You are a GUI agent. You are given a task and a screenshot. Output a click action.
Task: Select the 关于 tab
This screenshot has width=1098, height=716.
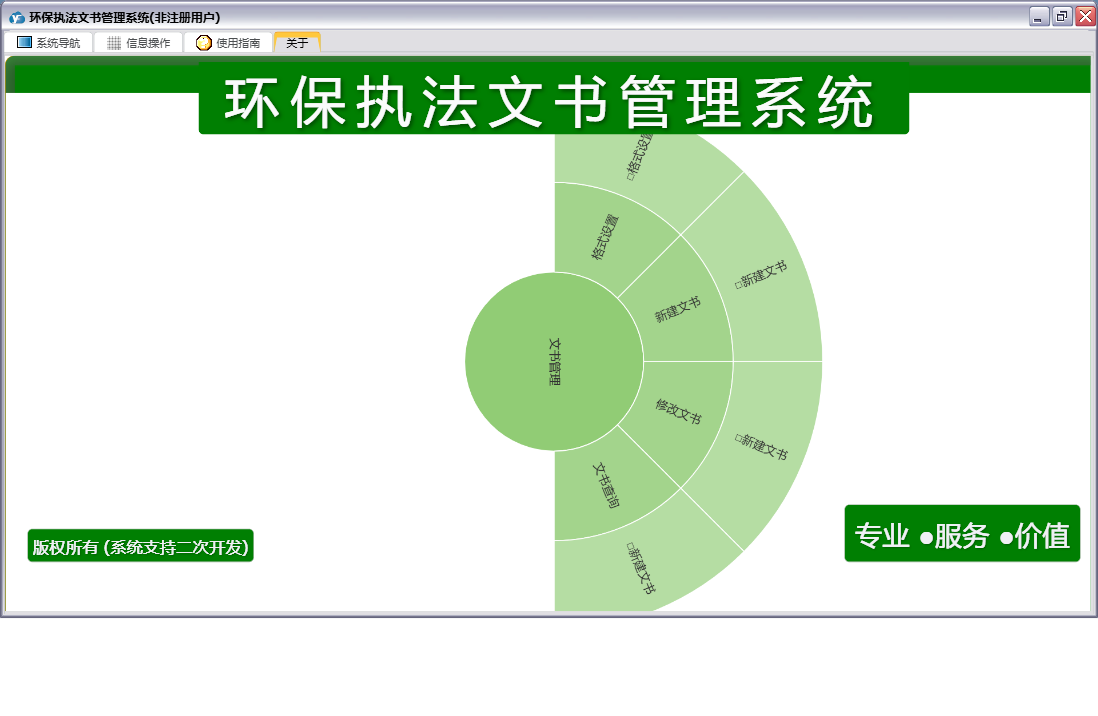pyautogui.click(x=297, y=43)
